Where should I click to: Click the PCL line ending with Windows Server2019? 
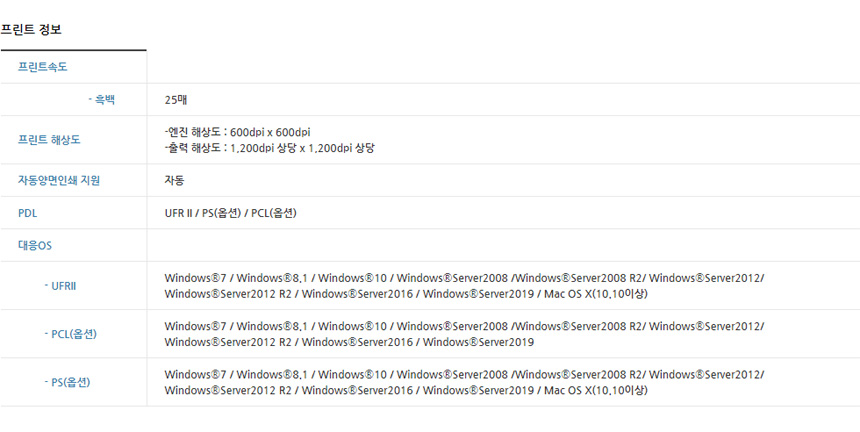349,342
